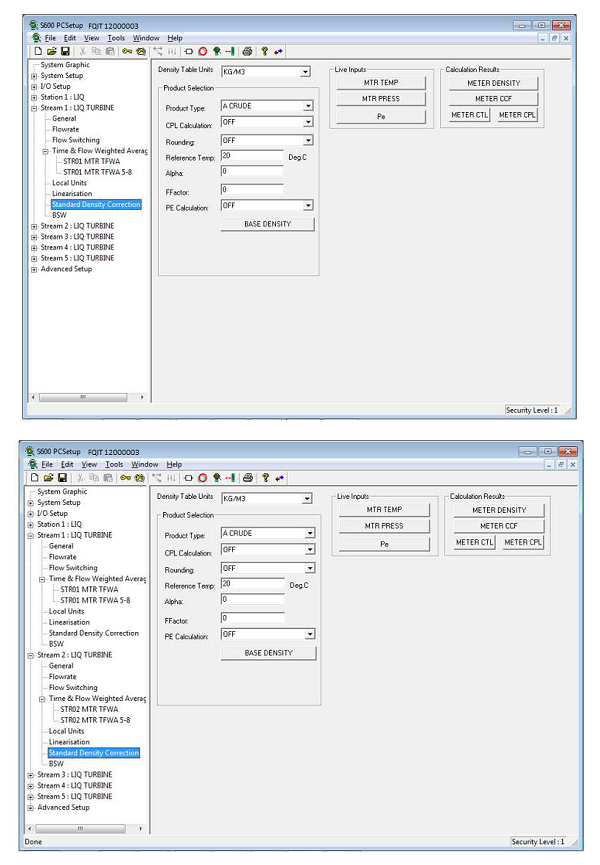The height and width of the screenshot is (865, 600).
Task: Click the green figure icon in top window toolbar
Action: pos(217,51)
